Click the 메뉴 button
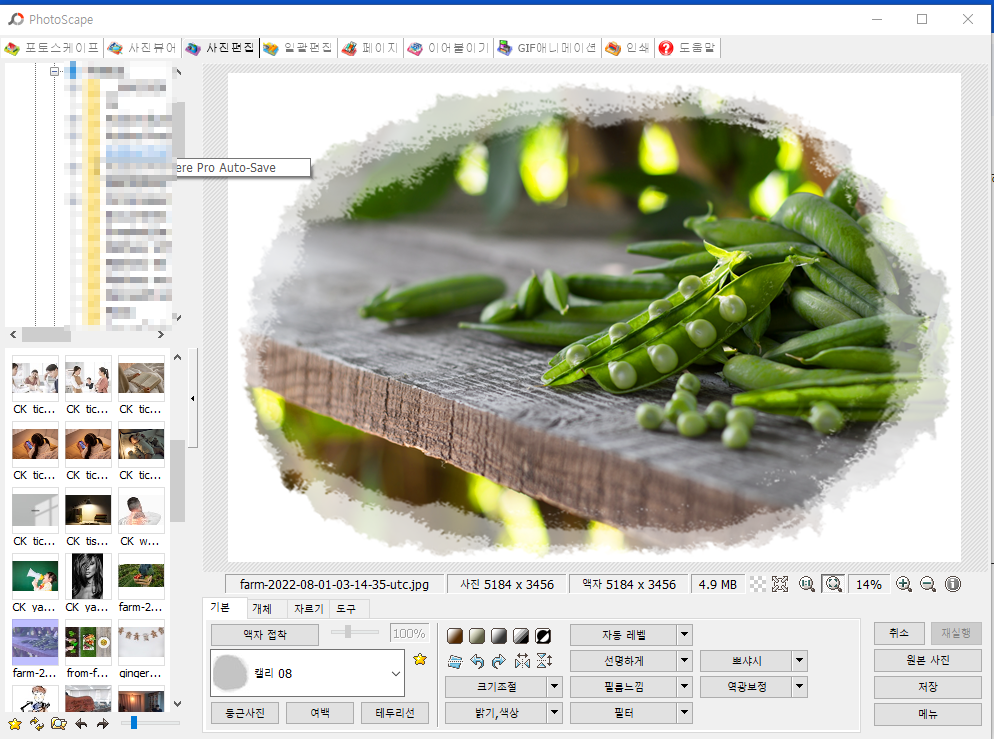 927,714
